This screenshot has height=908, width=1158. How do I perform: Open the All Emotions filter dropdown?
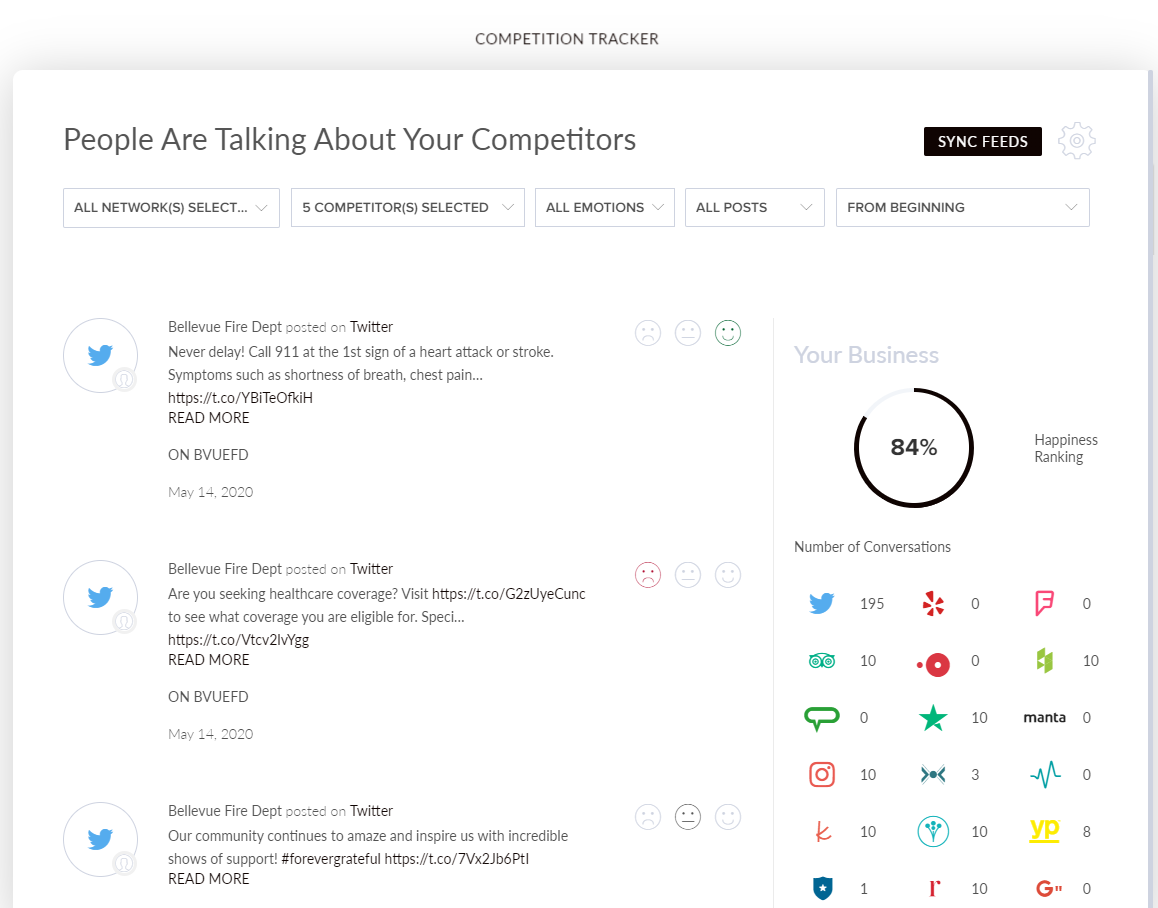(x=604, y=207)
